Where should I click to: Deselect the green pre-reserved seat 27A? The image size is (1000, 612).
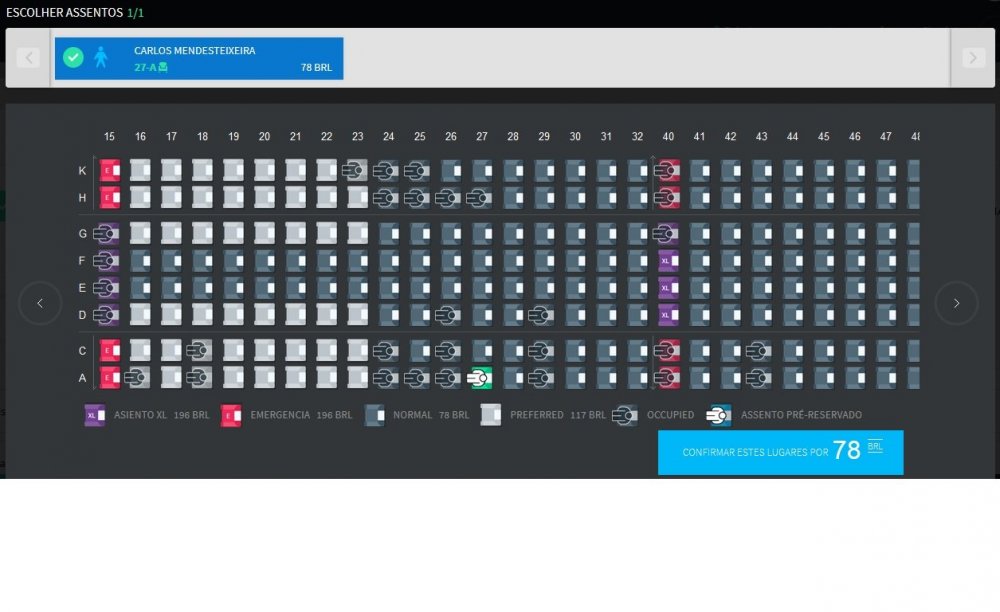481,378
